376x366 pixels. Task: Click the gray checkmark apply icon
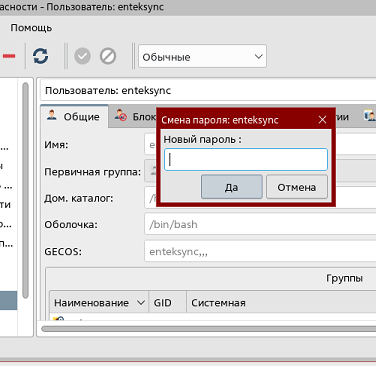pyautogui.click(x=82, y=56)
